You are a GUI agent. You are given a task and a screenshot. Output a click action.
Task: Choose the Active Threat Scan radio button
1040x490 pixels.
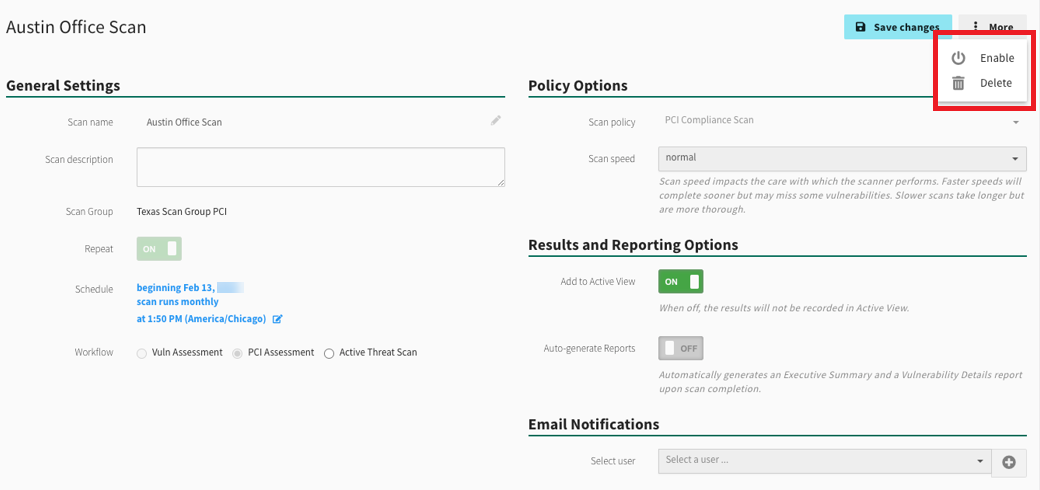(x=329, y=353)
